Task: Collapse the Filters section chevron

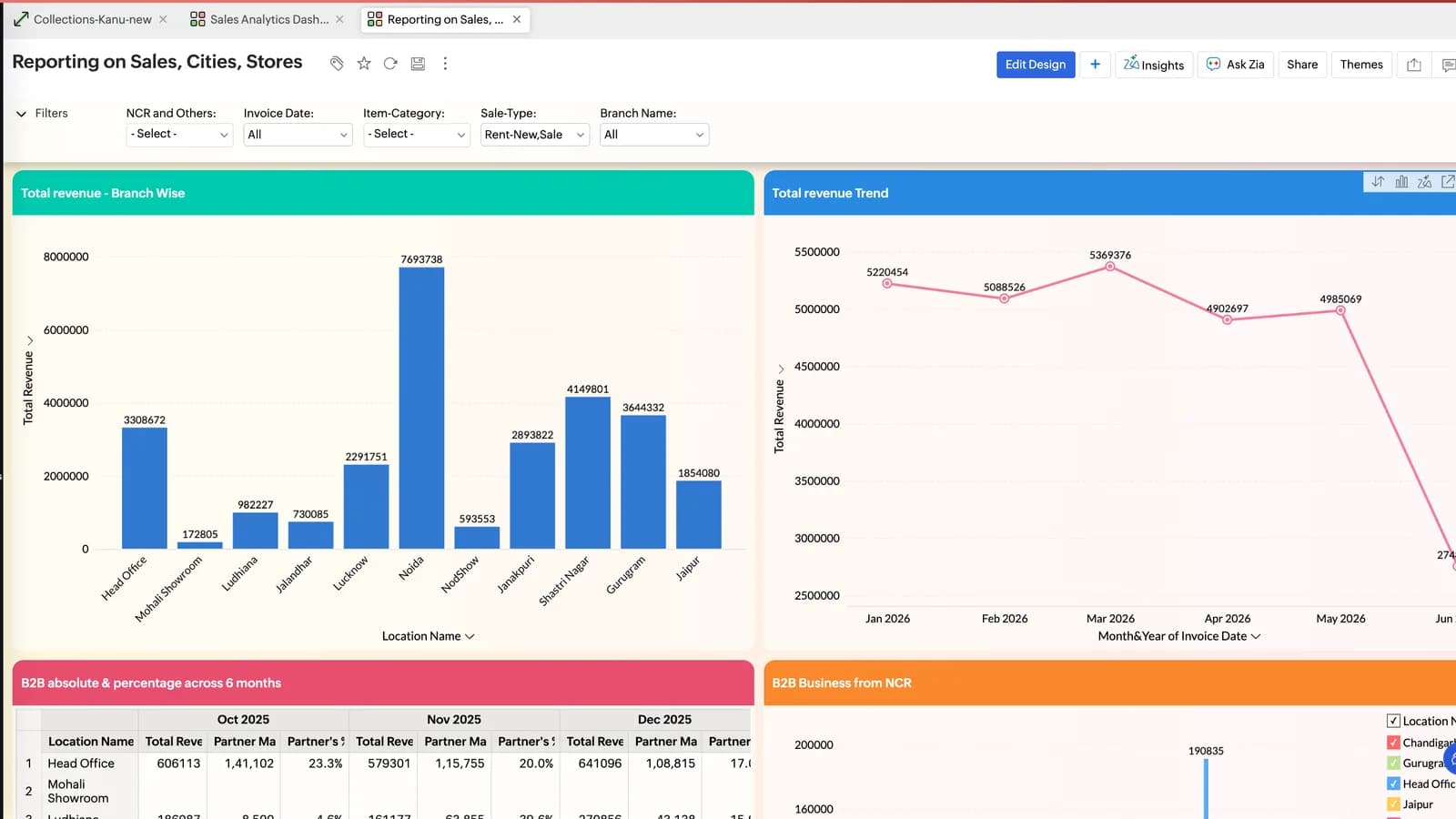Action: (21, 114)
